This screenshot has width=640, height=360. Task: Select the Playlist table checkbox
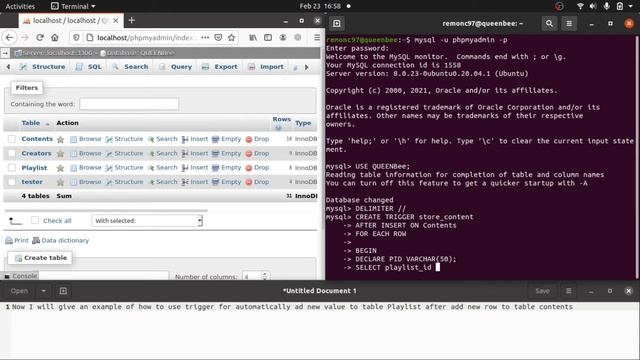(x=12, y=168)
